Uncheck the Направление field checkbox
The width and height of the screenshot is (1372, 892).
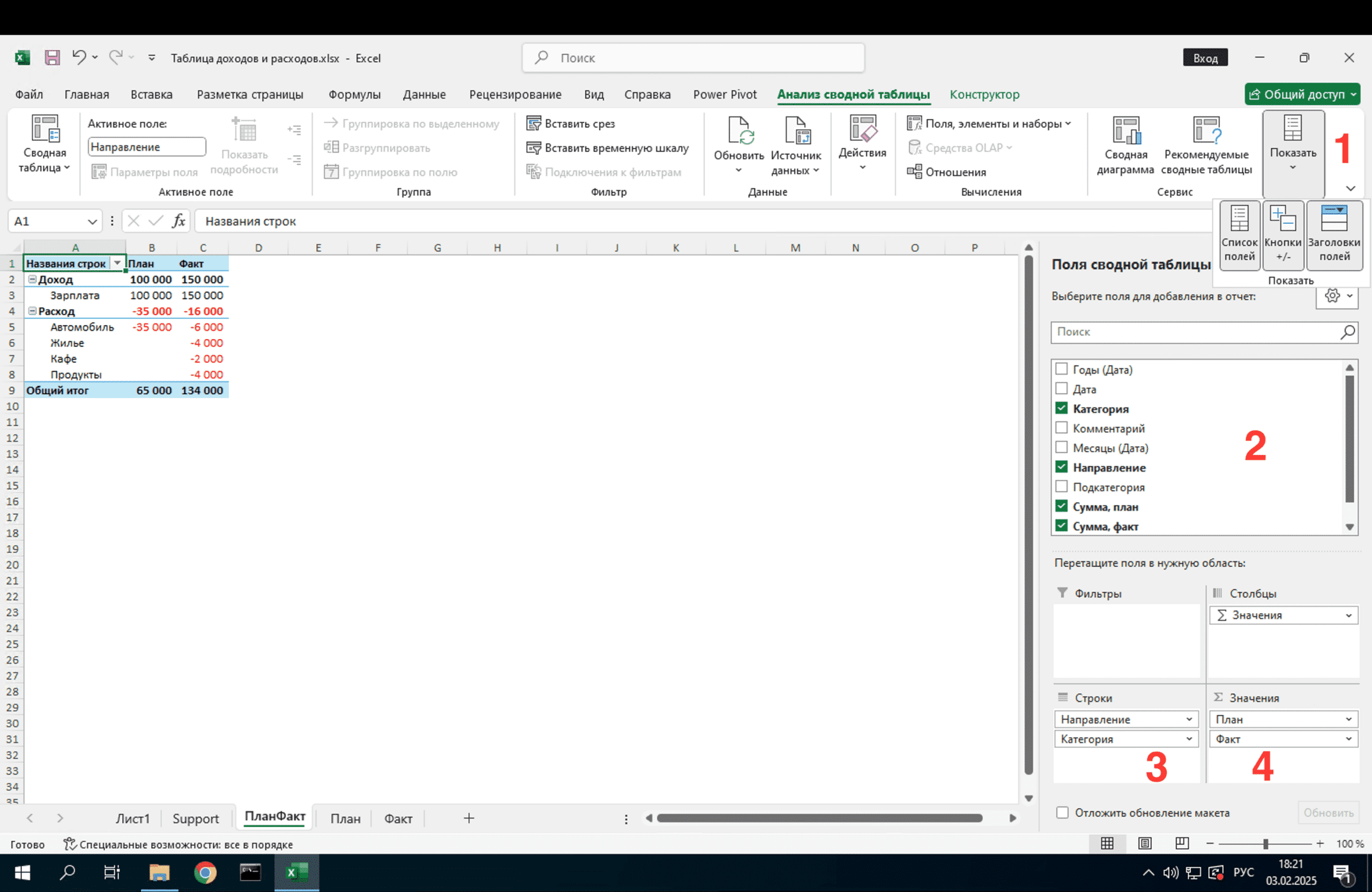pos(1061,467)
